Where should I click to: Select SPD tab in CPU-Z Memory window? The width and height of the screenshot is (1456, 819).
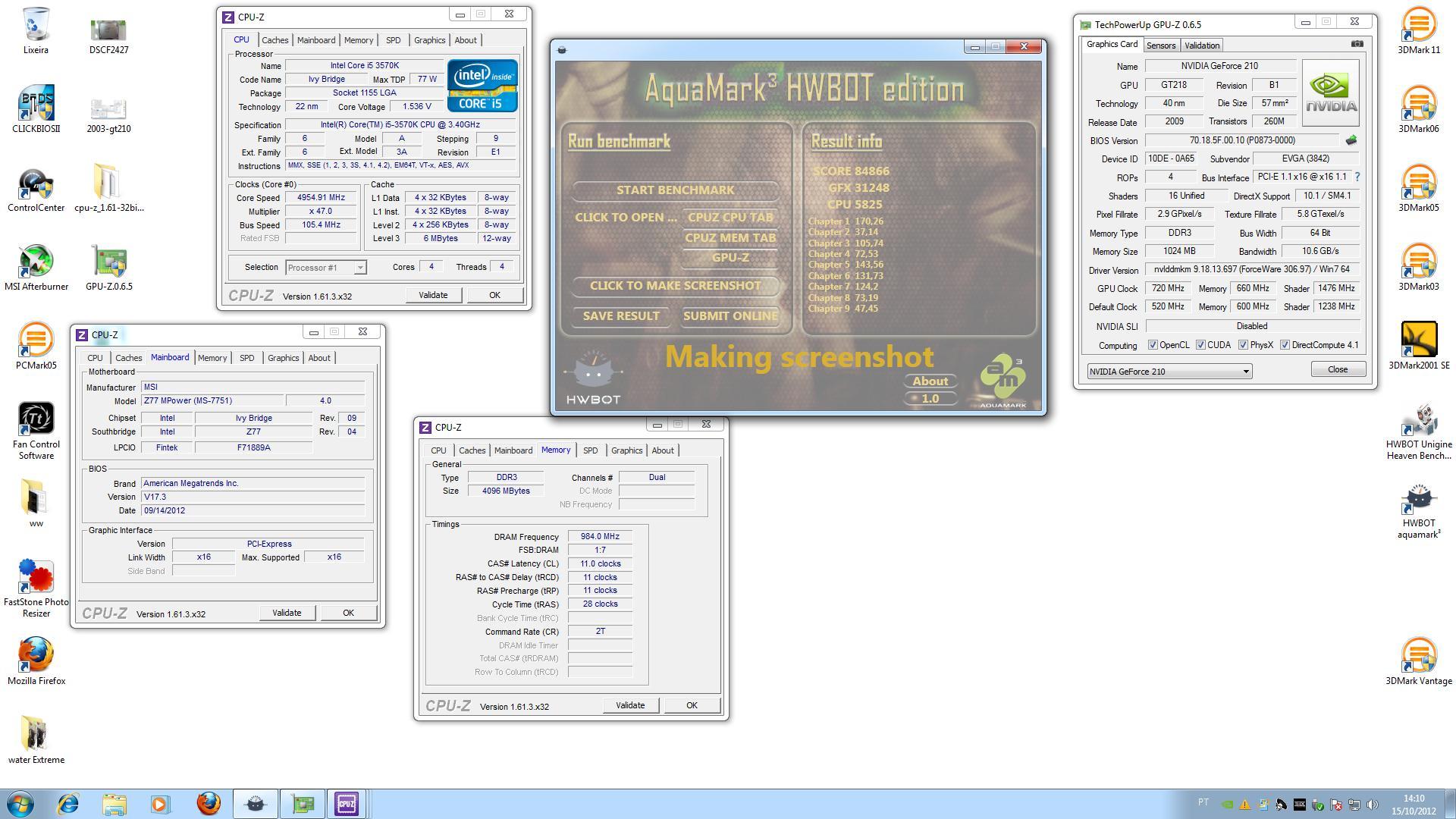[x=590, y=450]
